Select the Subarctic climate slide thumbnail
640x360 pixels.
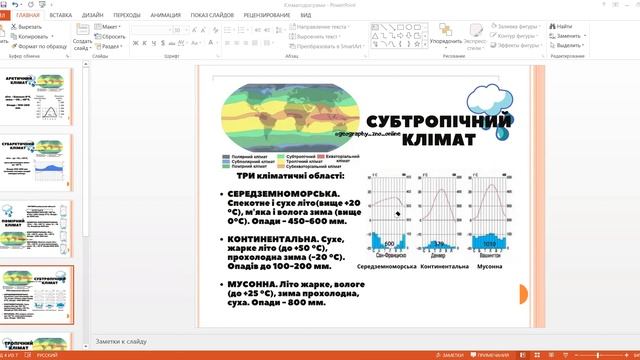tap(36, 162)
